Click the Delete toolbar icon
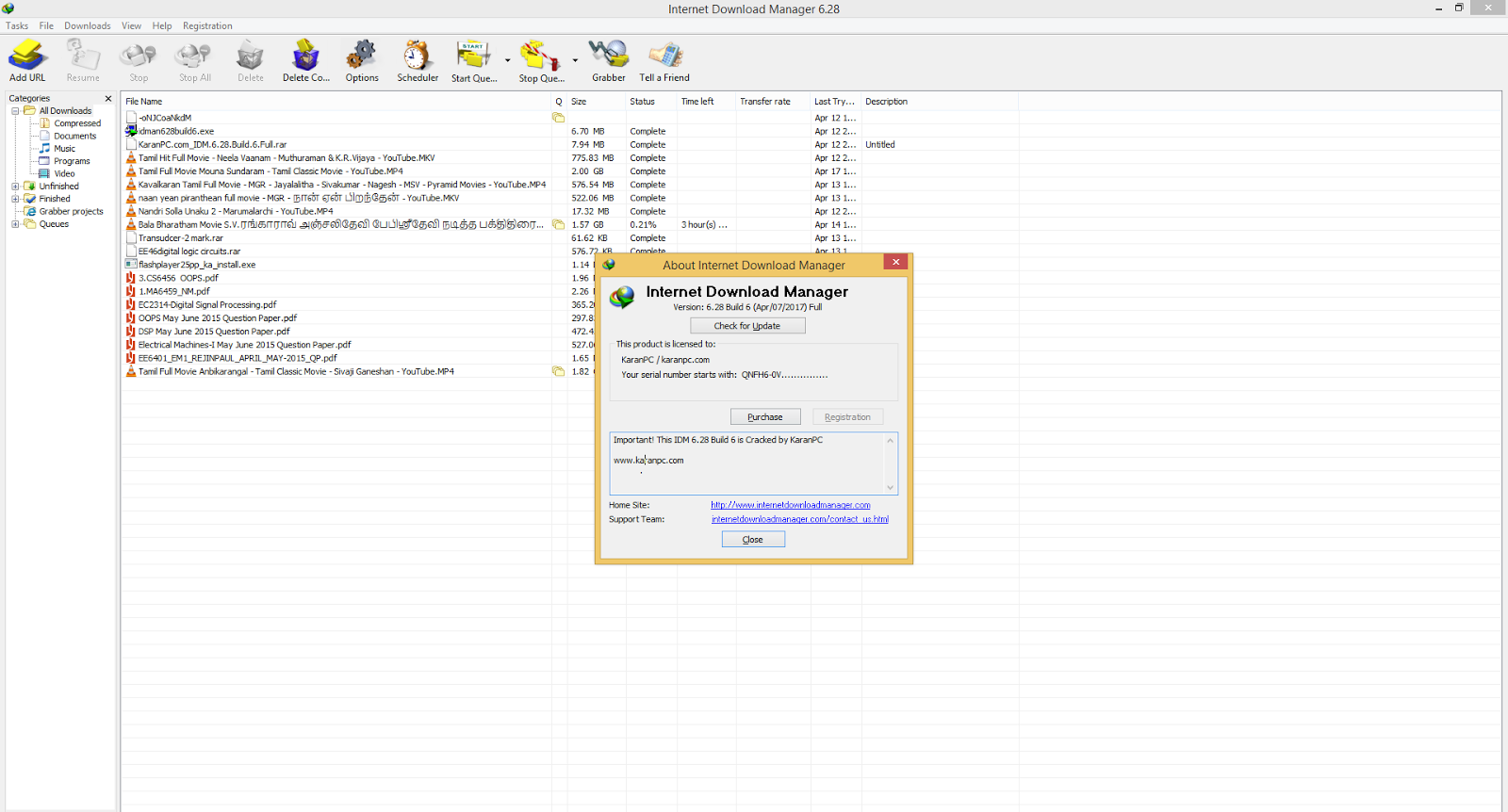This screenshot has width=1508, height=812. click(251, 61)
